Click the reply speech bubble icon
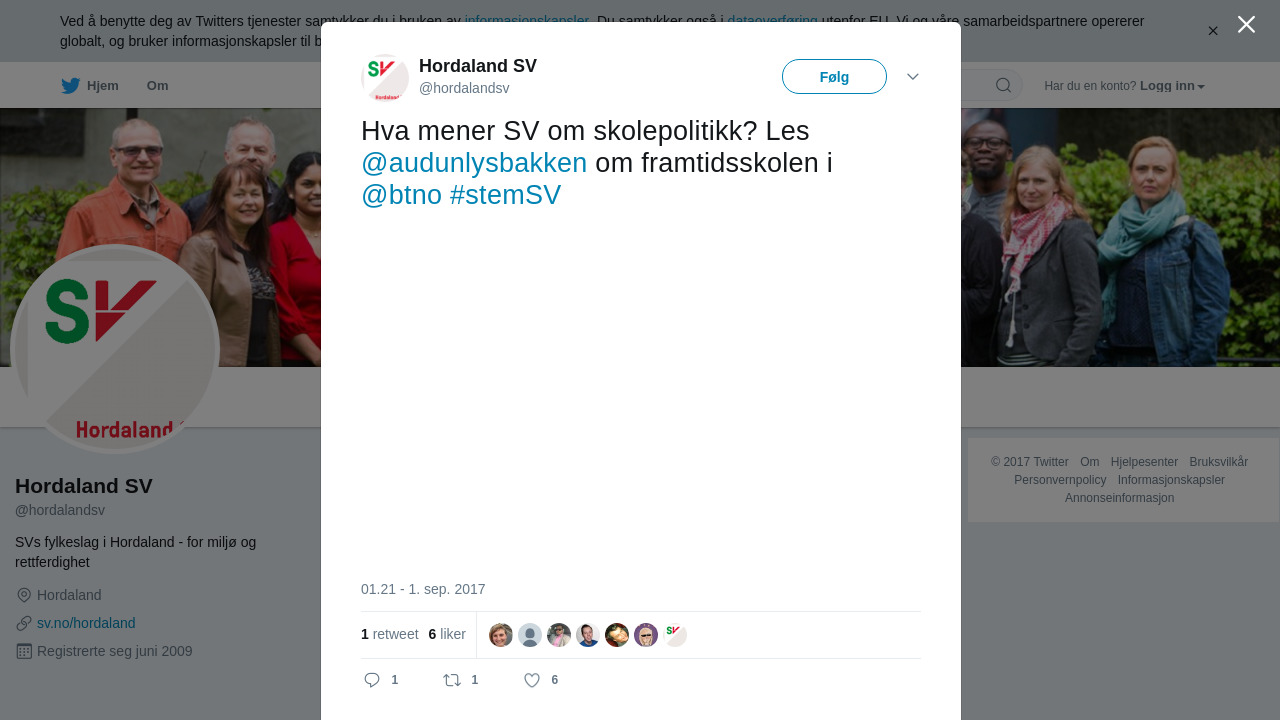The image size is (1280, 720). pyautogui.click(x=372, y=680)
